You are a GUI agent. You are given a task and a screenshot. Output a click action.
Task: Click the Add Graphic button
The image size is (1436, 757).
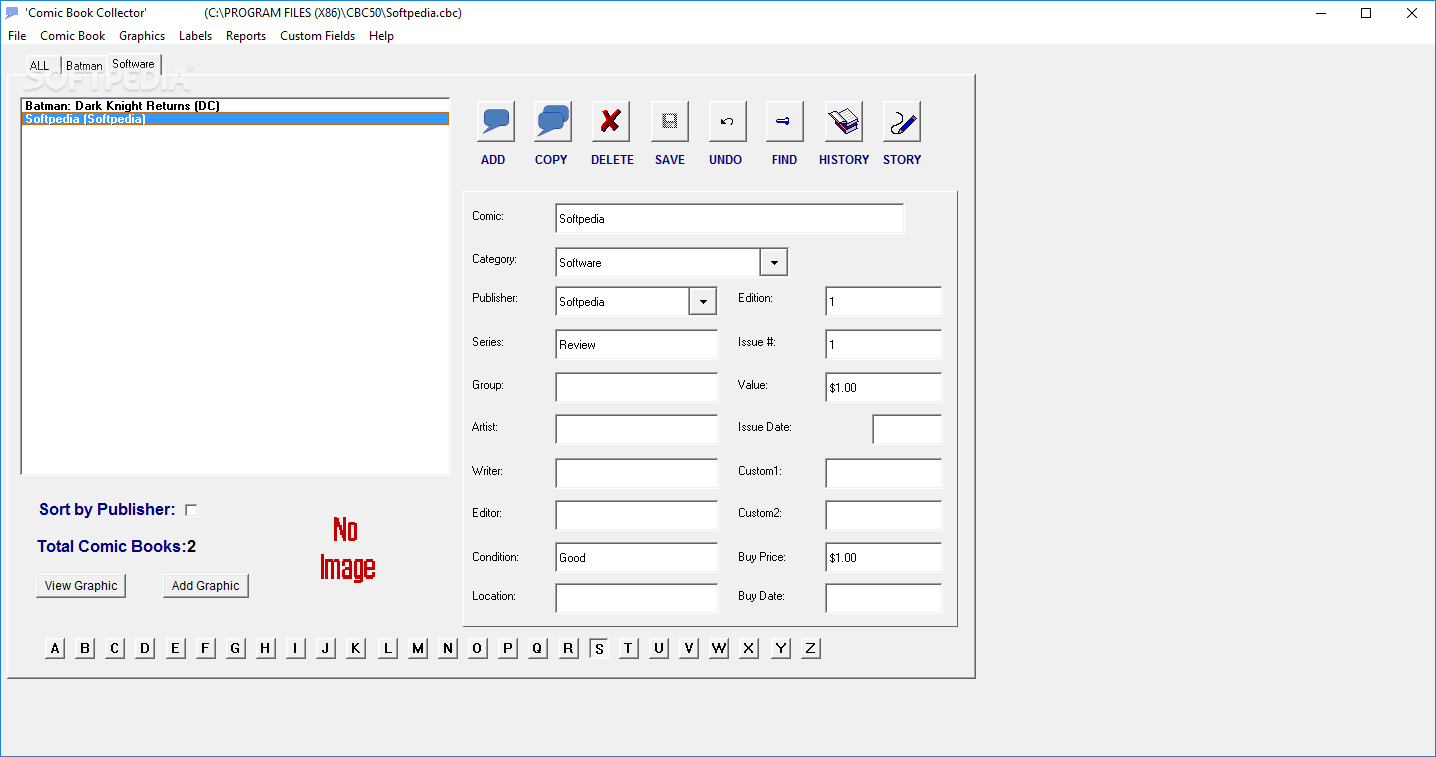[x=206, y=586]
